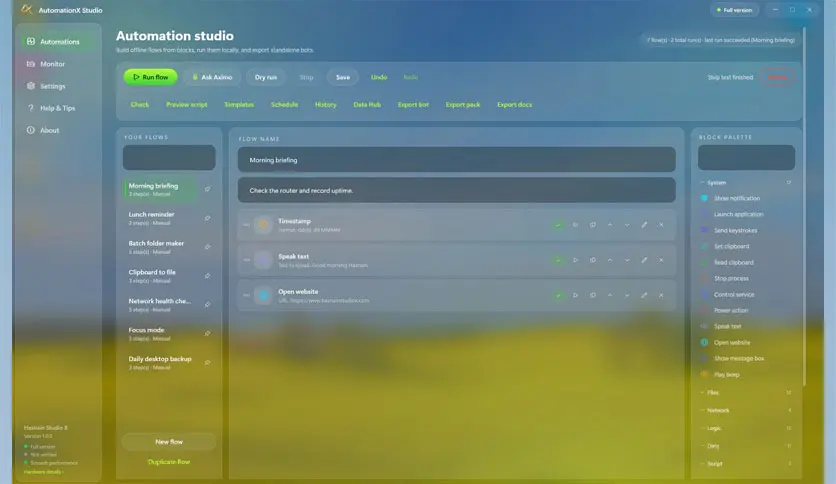Click the Export docs link
This screenshot has width=836, height=484.
[x=515, y=104]
